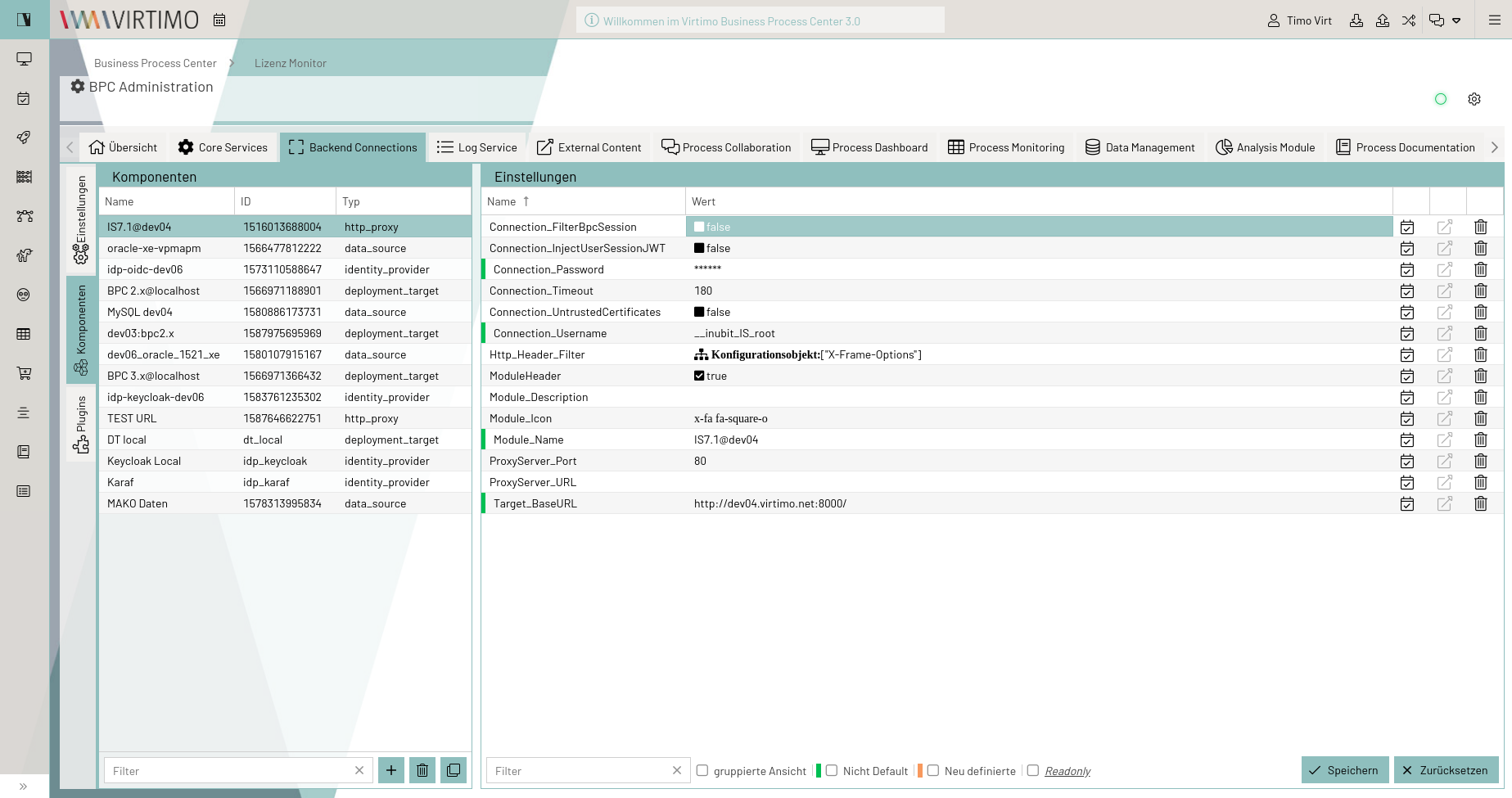Enable the Readonly checkbox

tap(1033, 770)
